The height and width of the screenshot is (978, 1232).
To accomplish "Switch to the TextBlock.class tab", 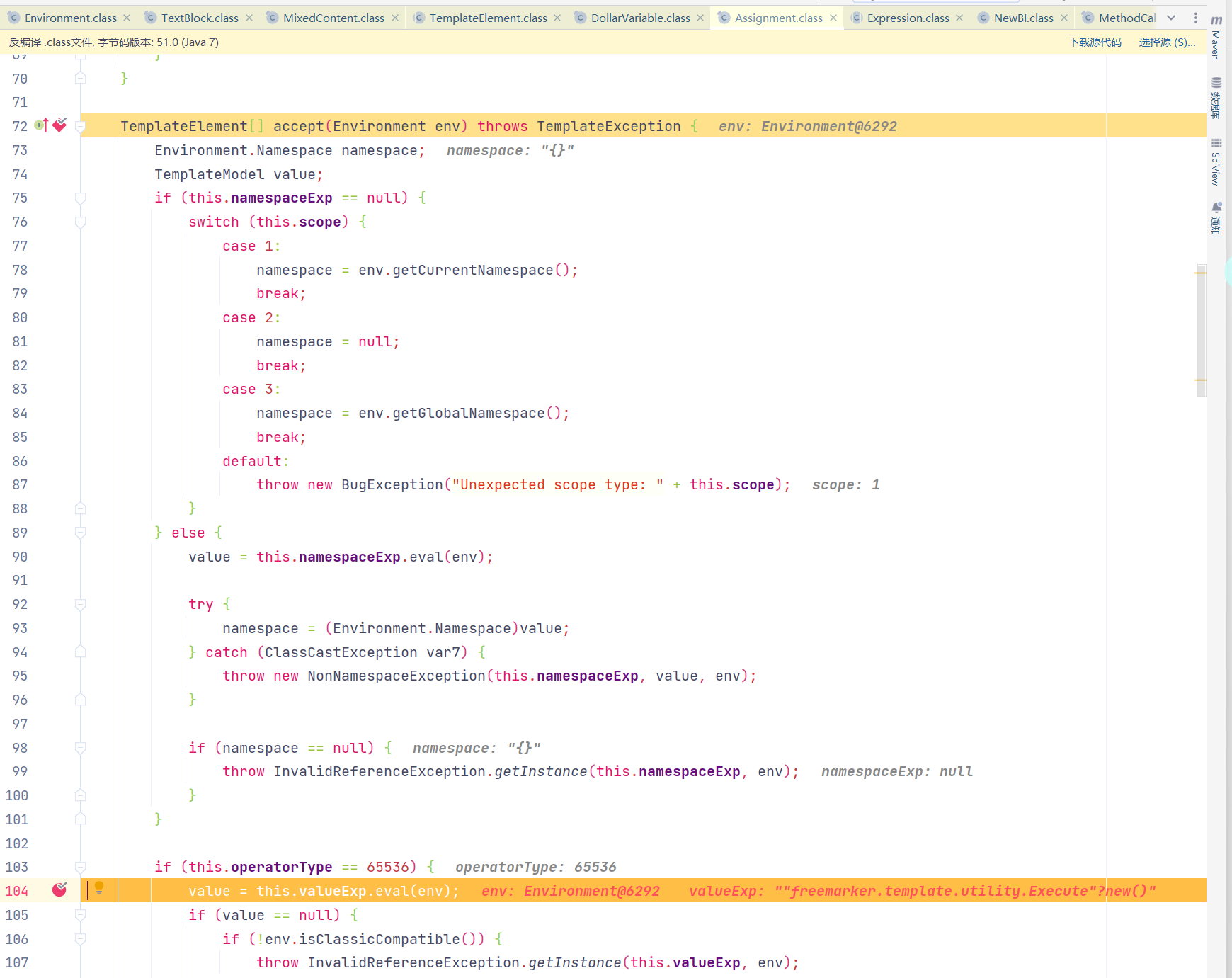I will coord(200,18).
